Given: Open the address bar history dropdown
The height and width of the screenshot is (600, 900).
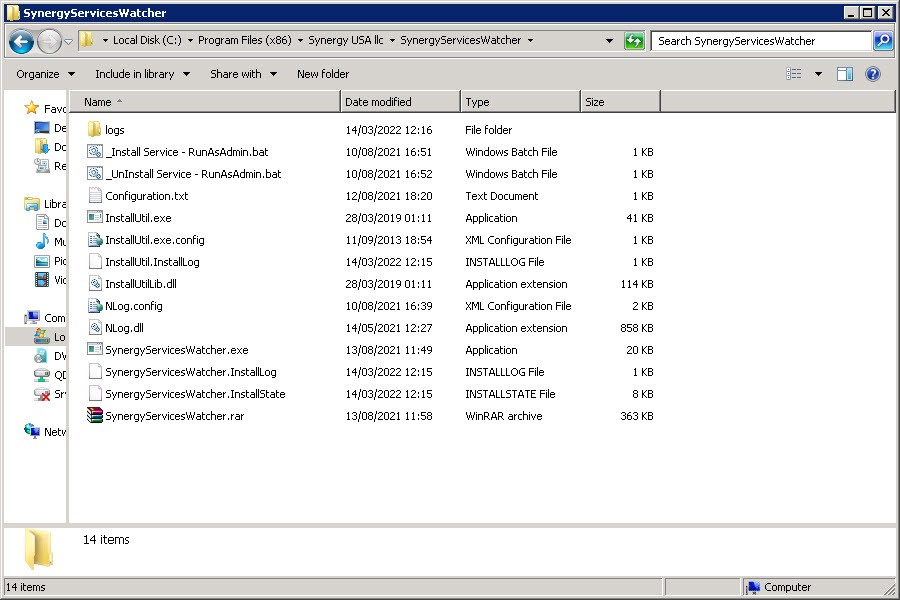Looking at the screenshot, I should [609, 41].
